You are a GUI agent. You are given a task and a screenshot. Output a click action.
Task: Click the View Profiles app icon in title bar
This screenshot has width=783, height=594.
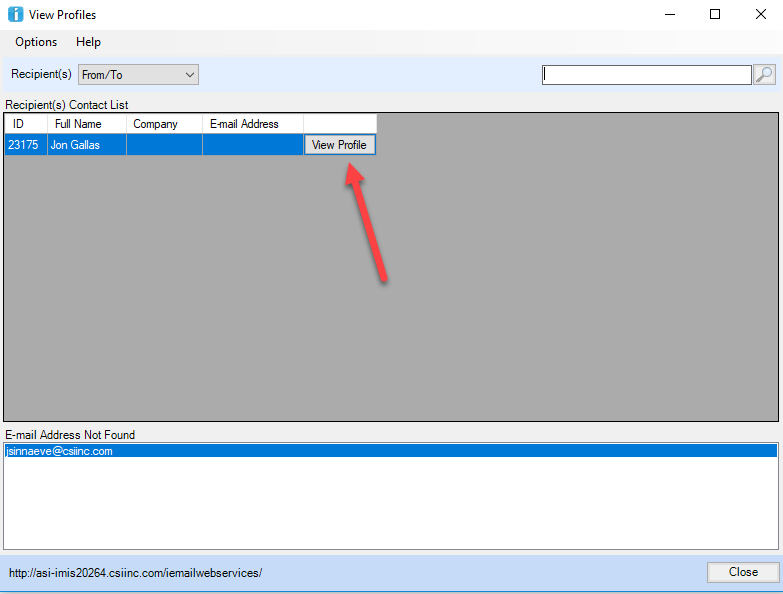(x=15, y=15)
